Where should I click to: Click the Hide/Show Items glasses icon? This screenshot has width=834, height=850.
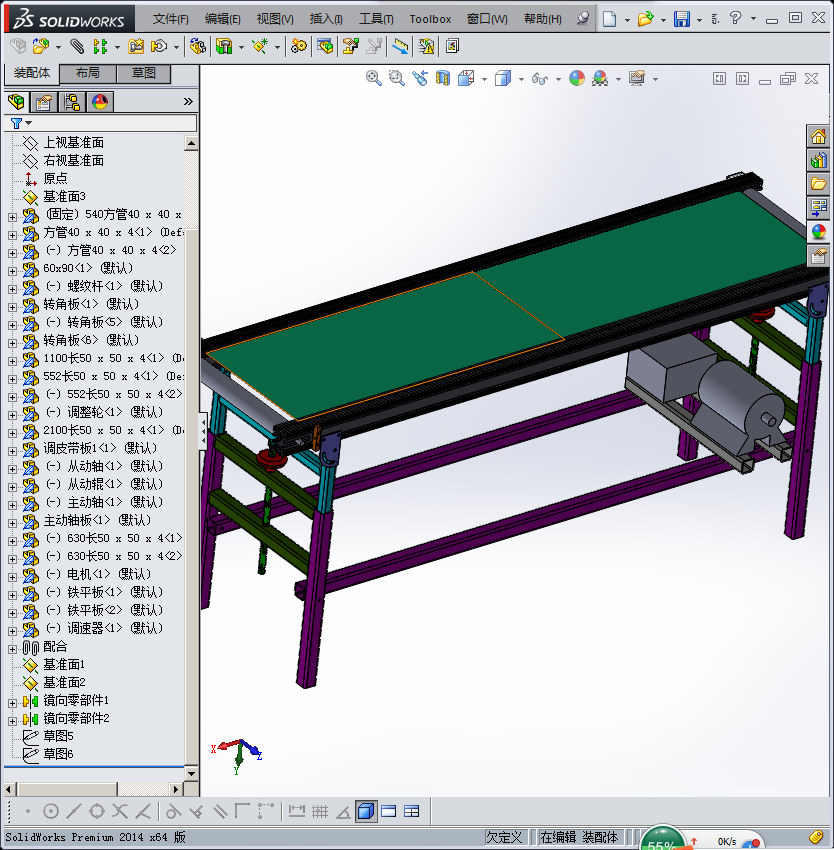click(540, 79)
